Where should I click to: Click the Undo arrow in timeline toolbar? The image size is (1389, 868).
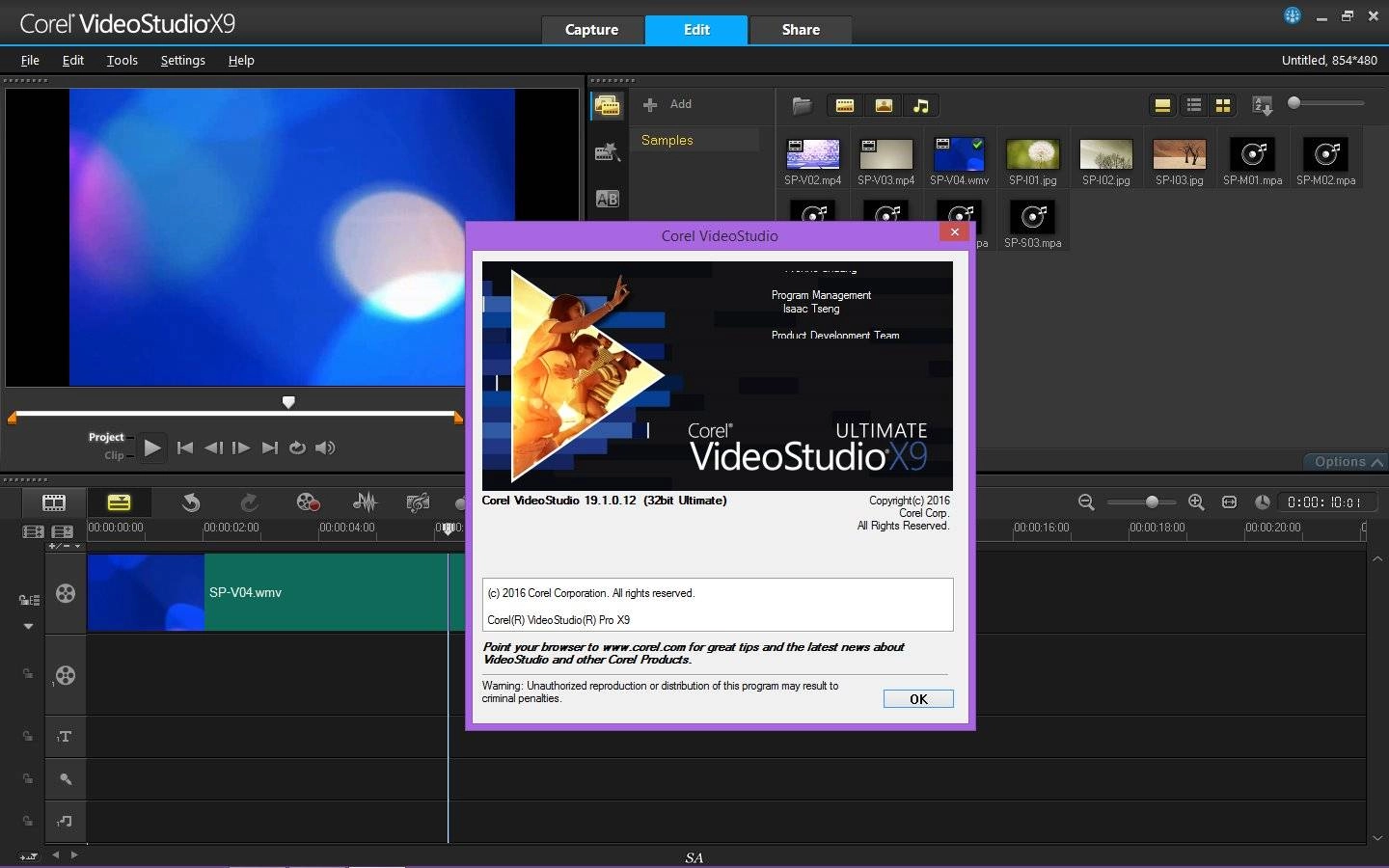[x=191, y=502]
